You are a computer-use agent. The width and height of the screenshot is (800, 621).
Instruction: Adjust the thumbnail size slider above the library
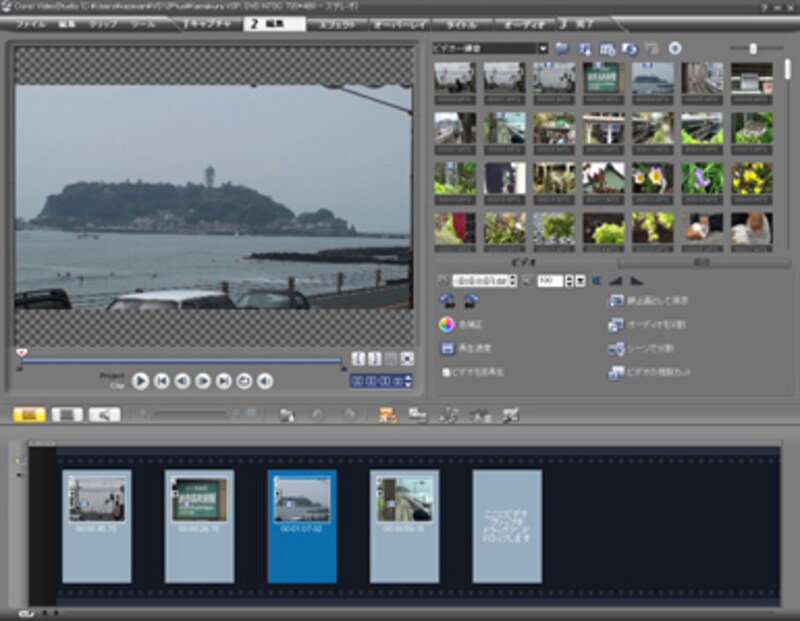coord(752,48)
